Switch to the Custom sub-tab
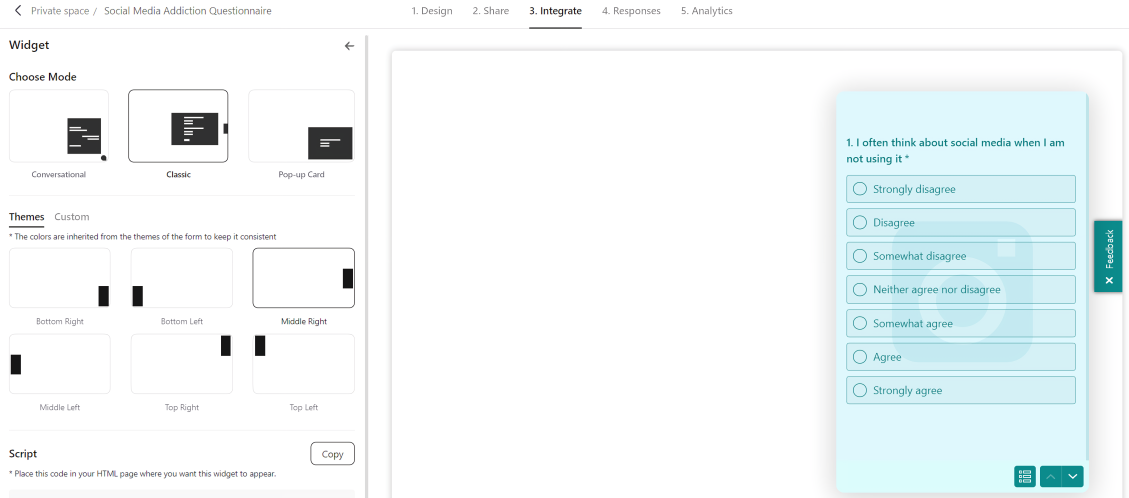The height and width of the screenshot is (498, 1129). point(72,217)
